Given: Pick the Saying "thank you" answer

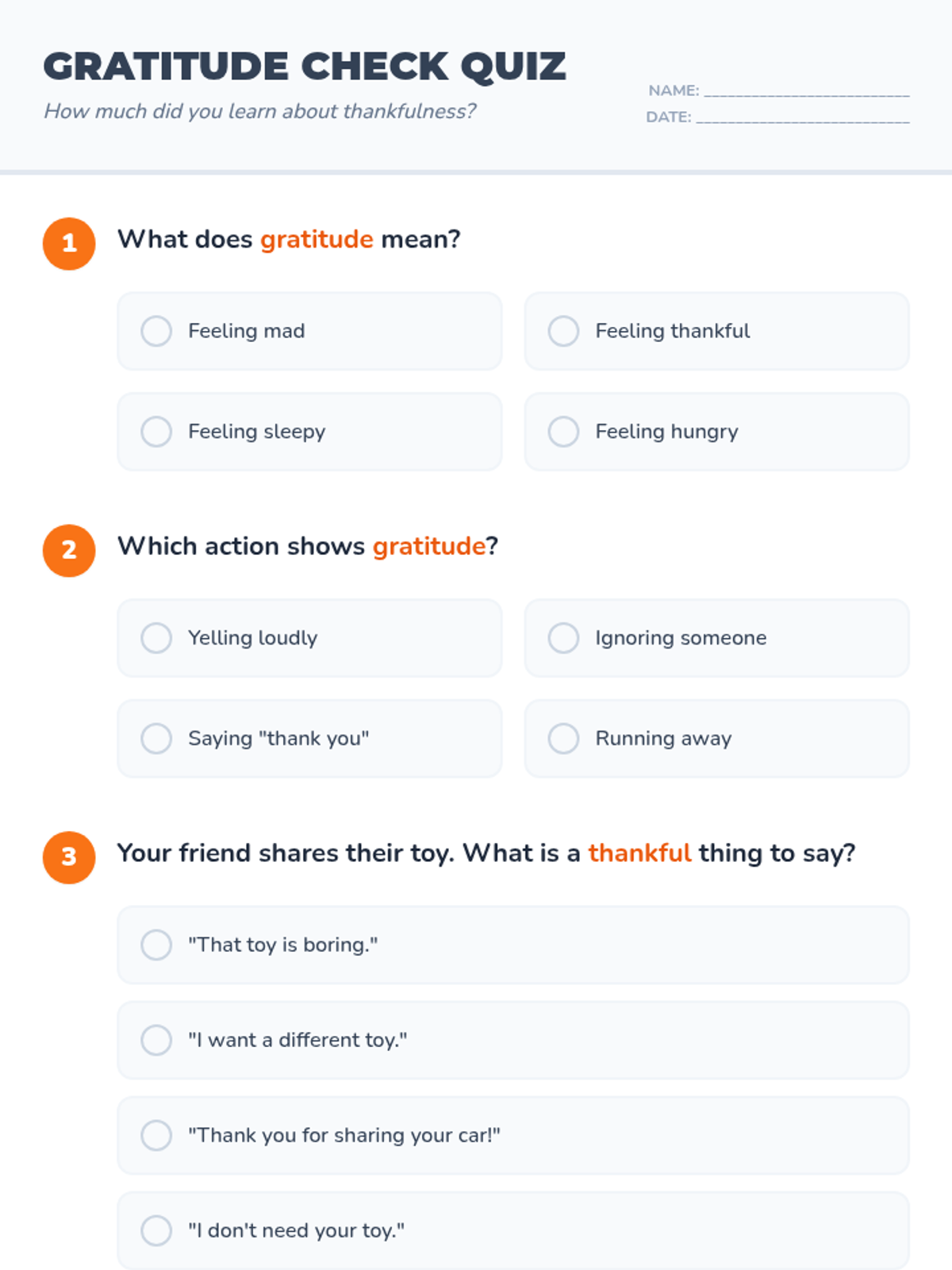Looking at the screenshot, I should point(309,739).
